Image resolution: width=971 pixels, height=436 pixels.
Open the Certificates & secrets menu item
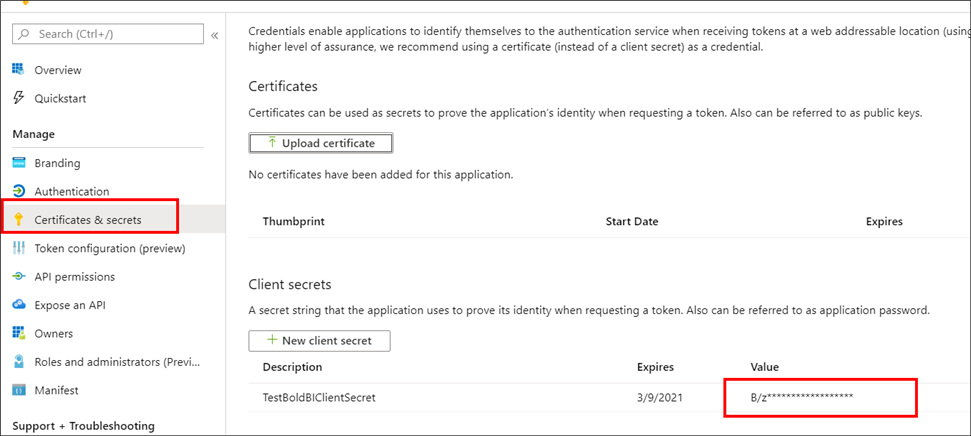point(88,220)
